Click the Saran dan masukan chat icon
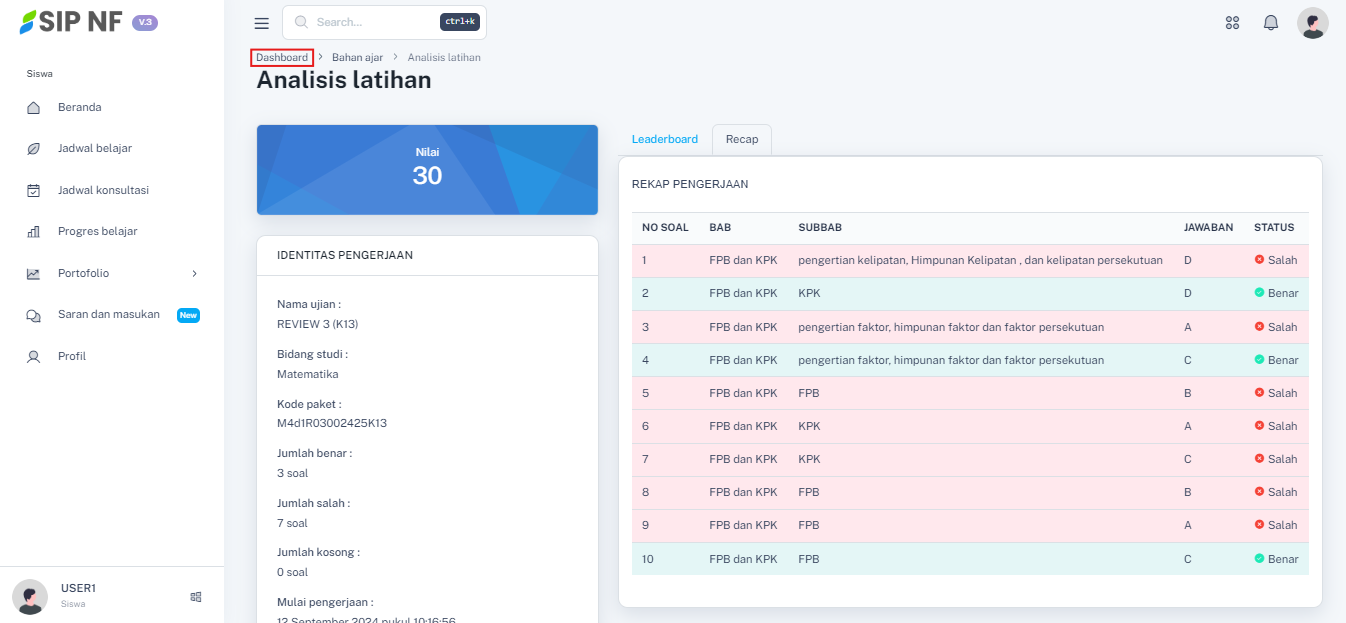1346x623 pixels. pyautogui.click(x=33, y=315)
